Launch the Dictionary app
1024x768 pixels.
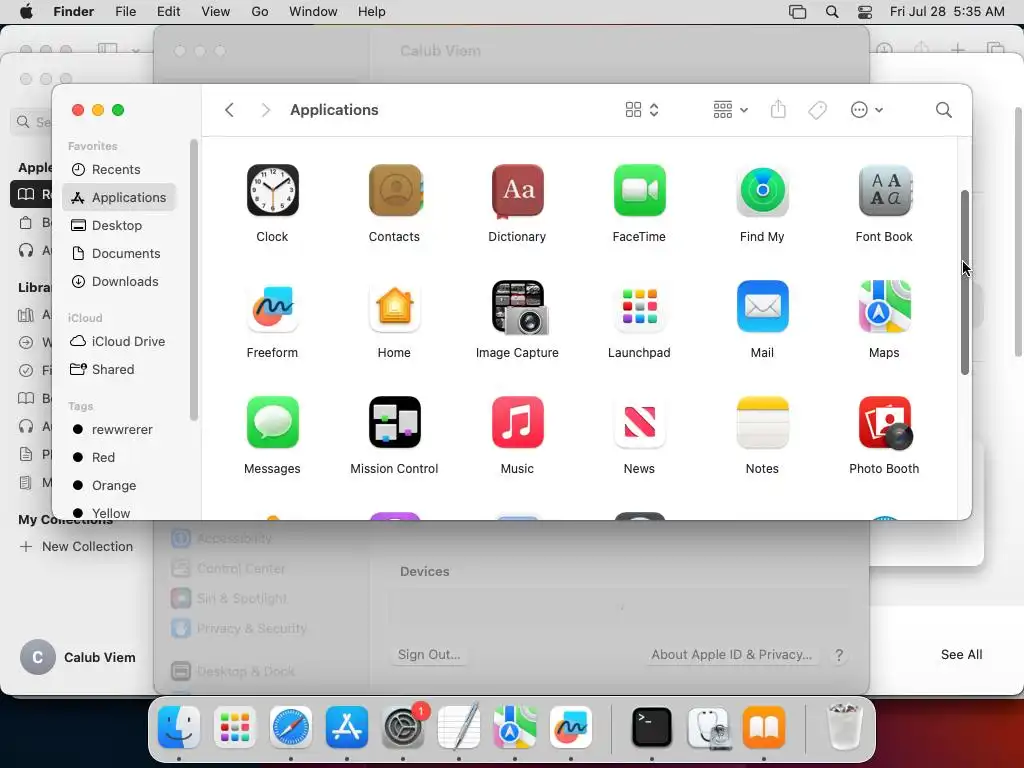tap(517, 190)
